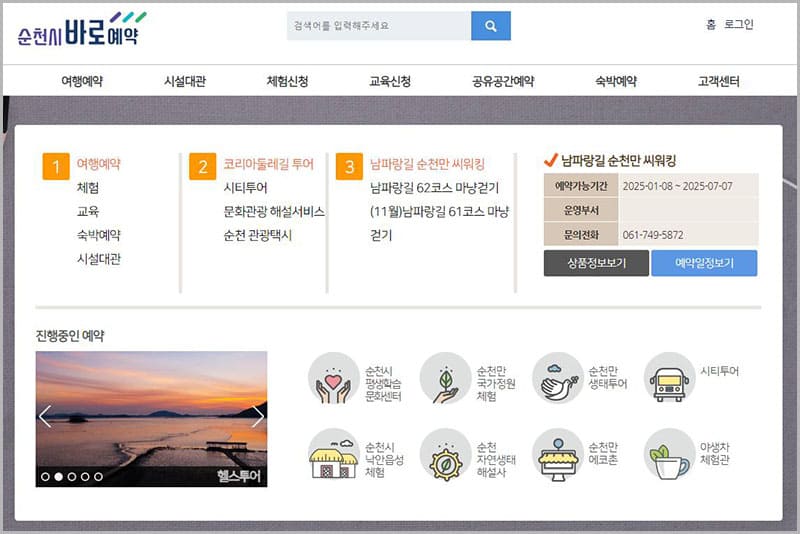This screenshot has height=534, width=800.
Task: Open the 숙박예약 menu
Action: tap(616, 81)
